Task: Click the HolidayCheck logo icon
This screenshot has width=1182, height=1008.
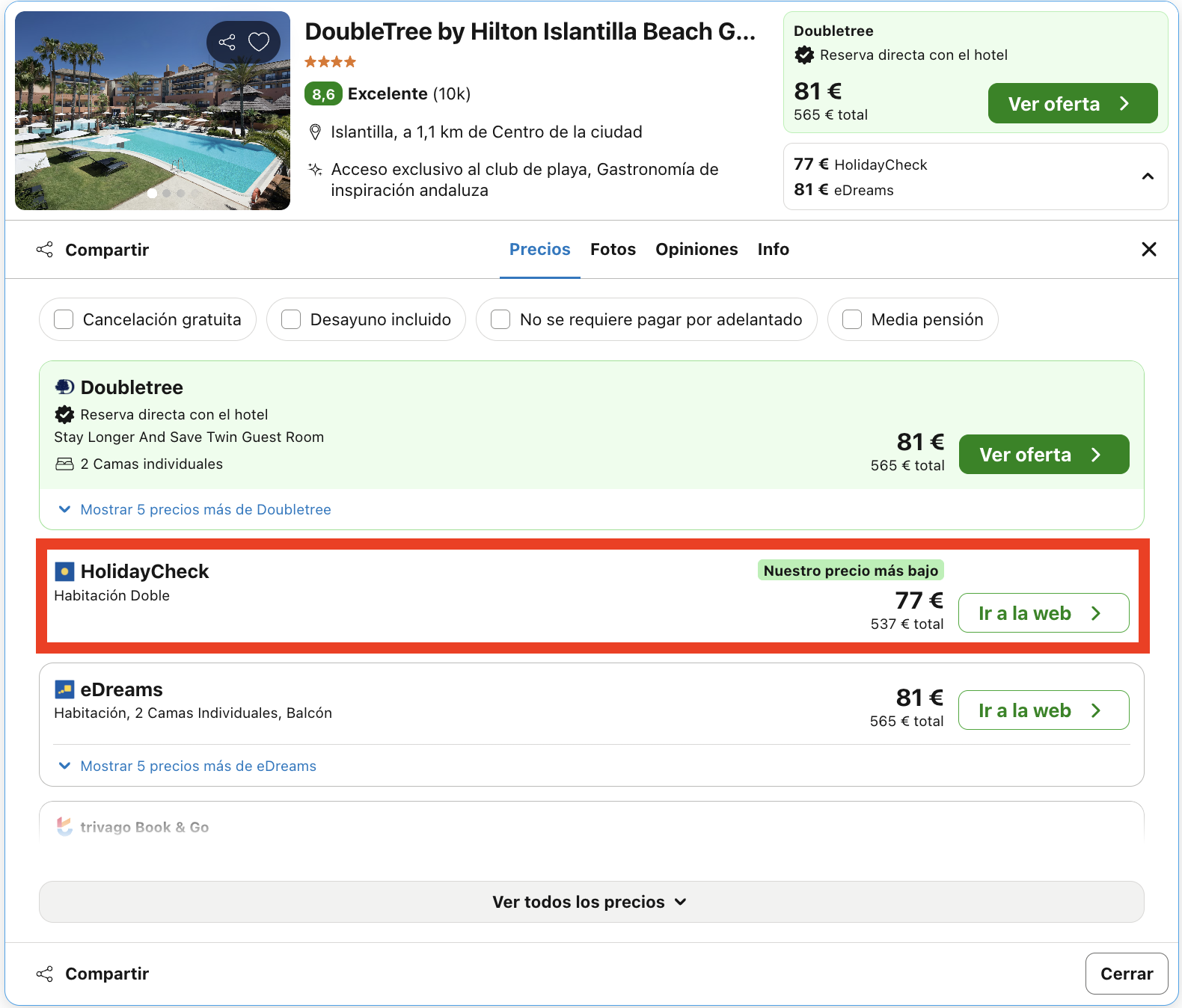Action: coord(65,572)
